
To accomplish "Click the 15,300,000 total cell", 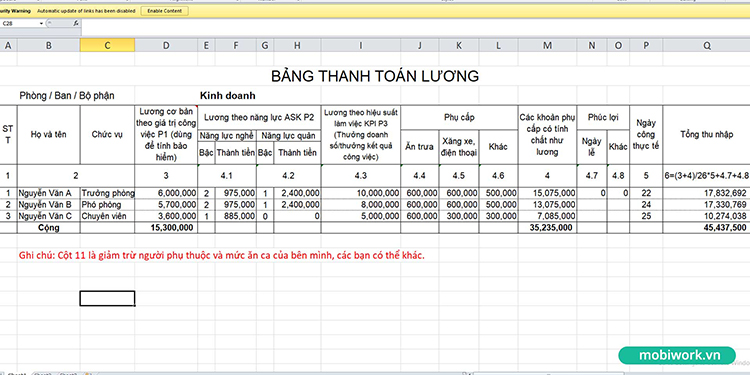I will pyautogui.click(x=166, y=228).
